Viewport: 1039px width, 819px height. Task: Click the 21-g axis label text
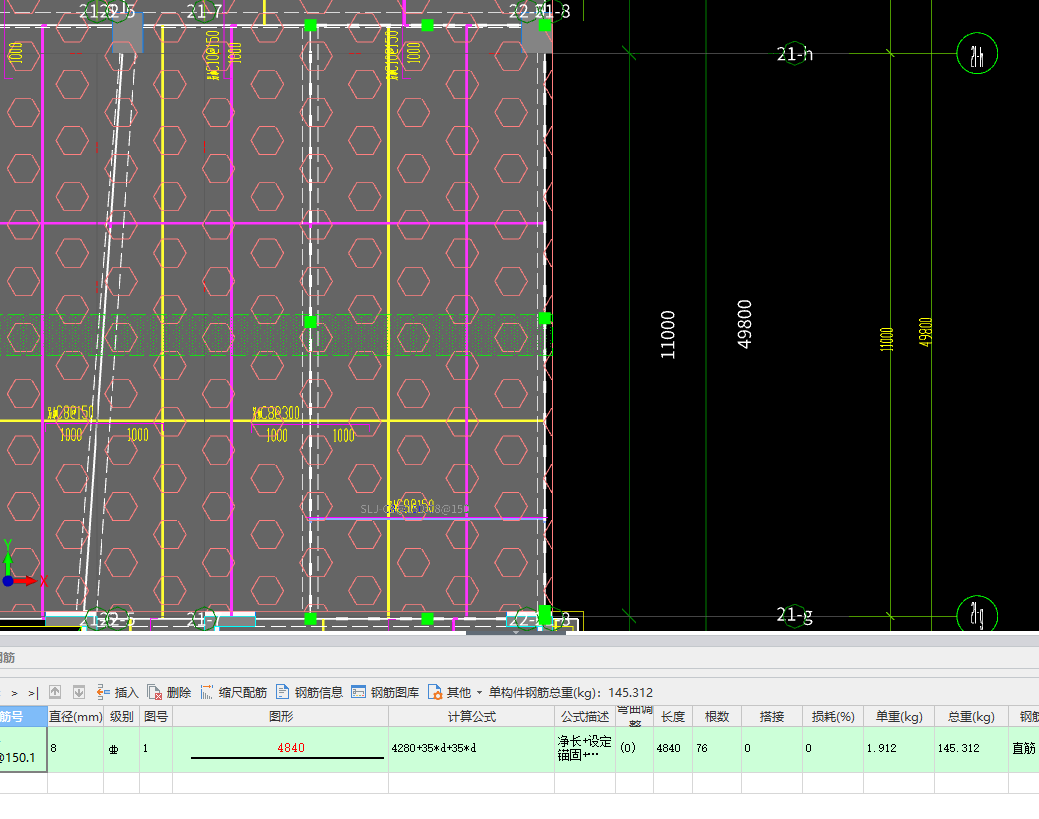tap(794, 616)
